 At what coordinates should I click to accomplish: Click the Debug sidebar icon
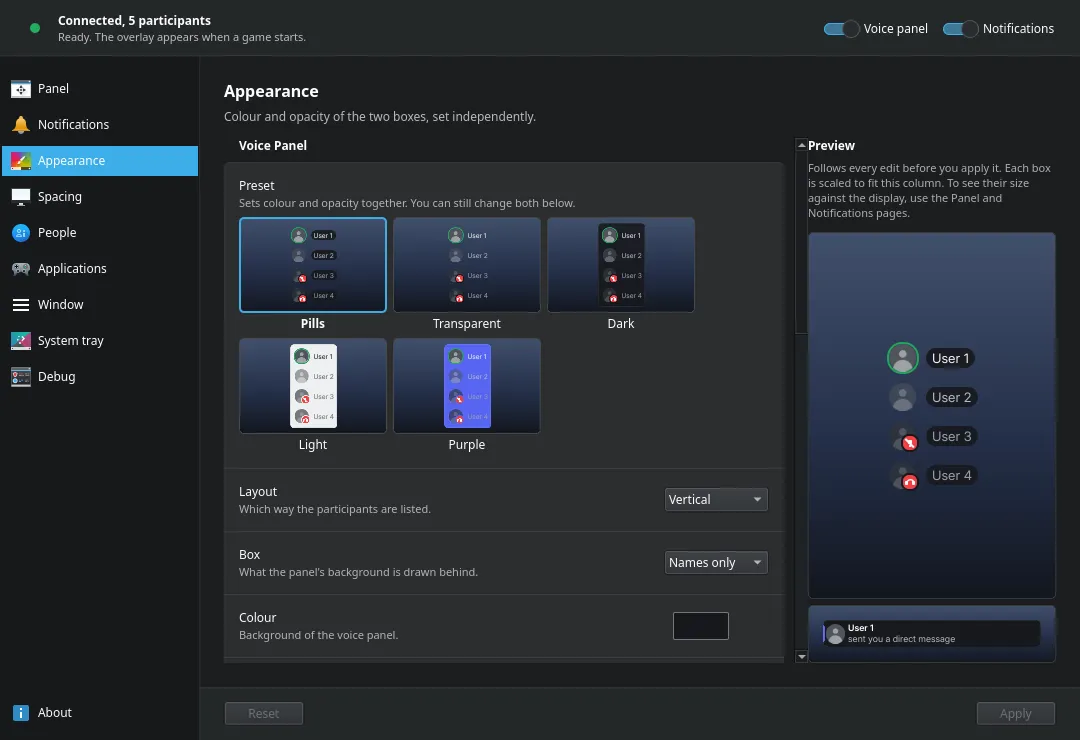[x=21, y=377]
